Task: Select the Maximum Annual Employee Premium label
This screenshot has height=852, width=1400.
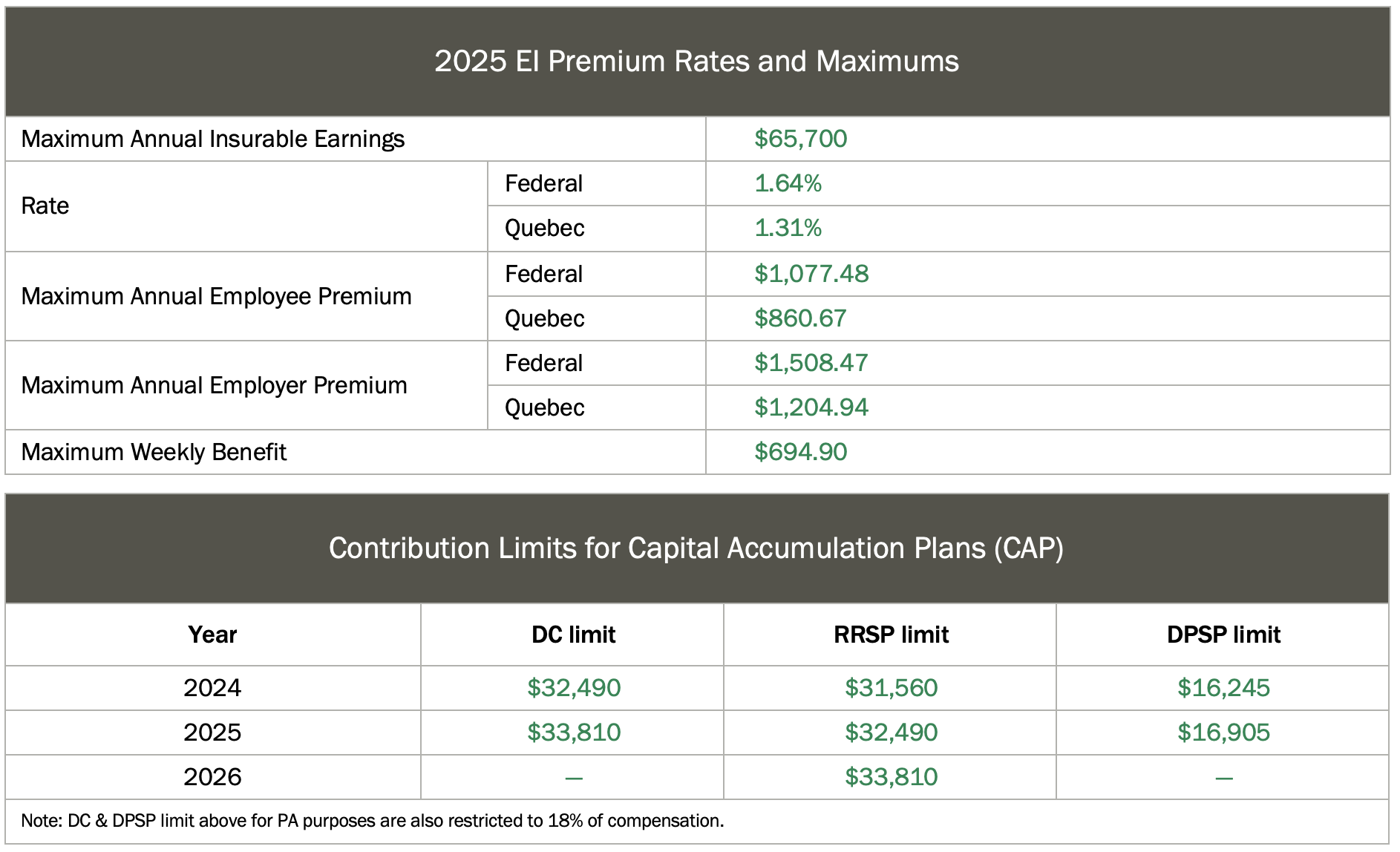Action: point(216,296)
